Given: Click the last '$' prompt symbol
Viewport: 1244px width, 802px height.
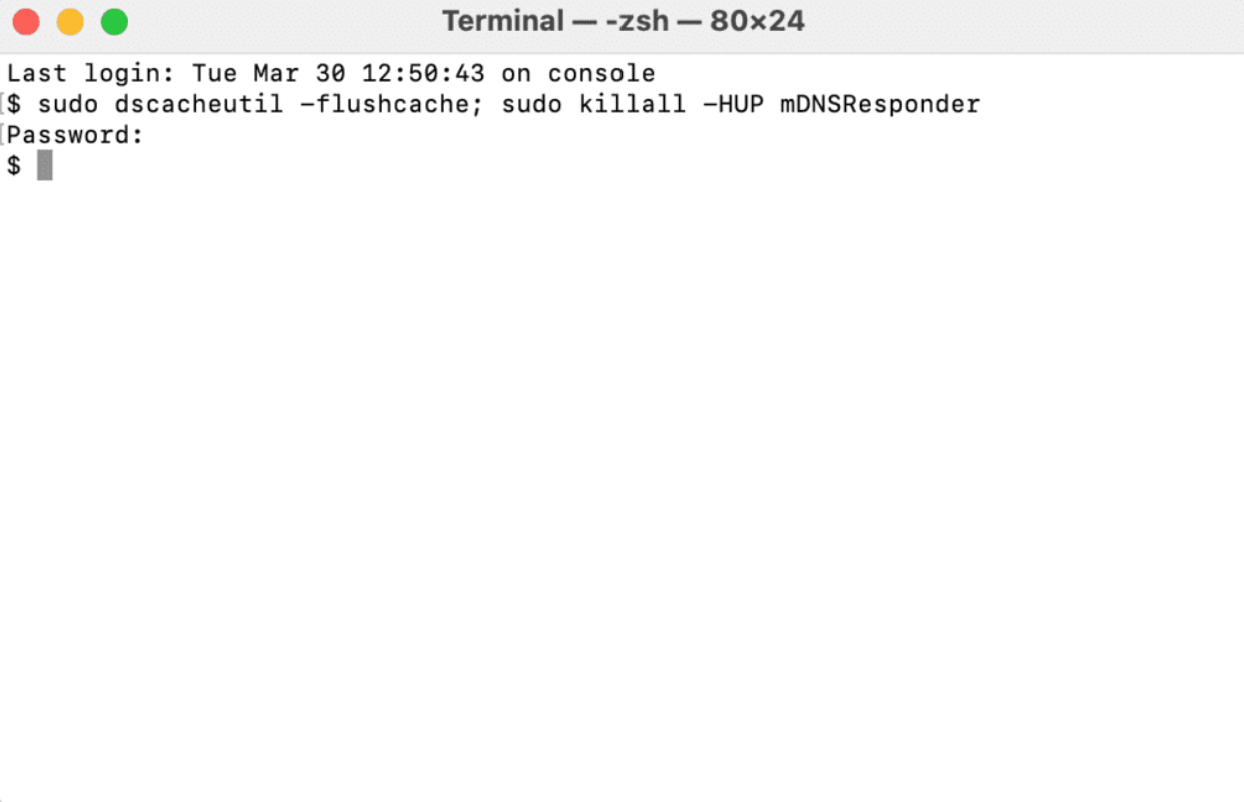Looking at the screenshot, I should coord(14,166).
